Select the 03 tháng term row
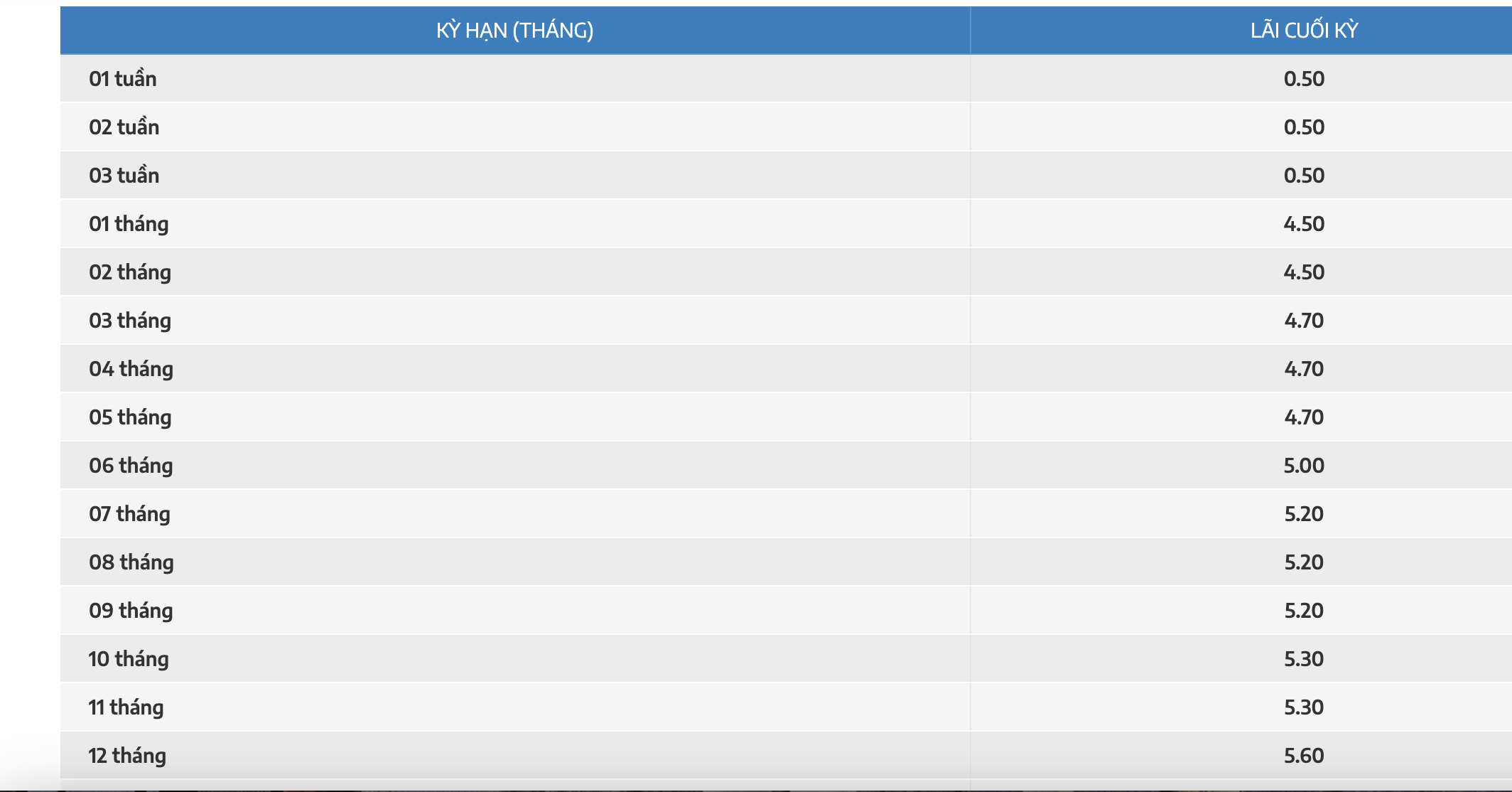1512x792 pixels. [x=786, y=320]
